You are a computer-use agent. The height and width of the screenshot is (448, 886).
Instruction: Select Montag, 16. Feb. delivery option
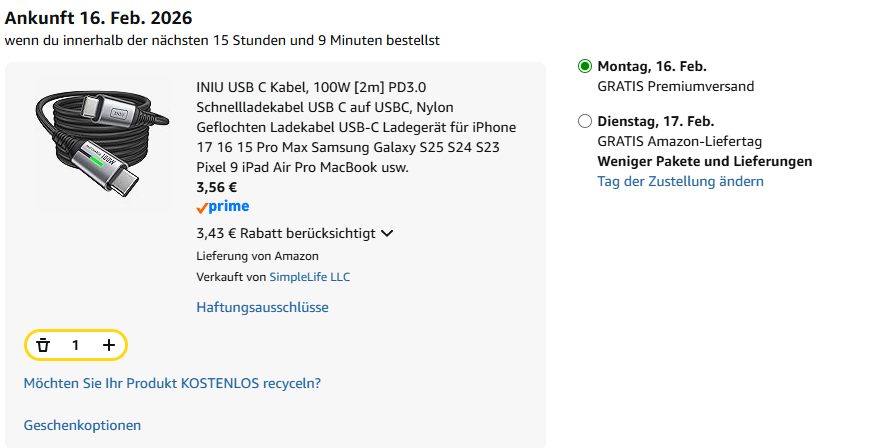585,67
